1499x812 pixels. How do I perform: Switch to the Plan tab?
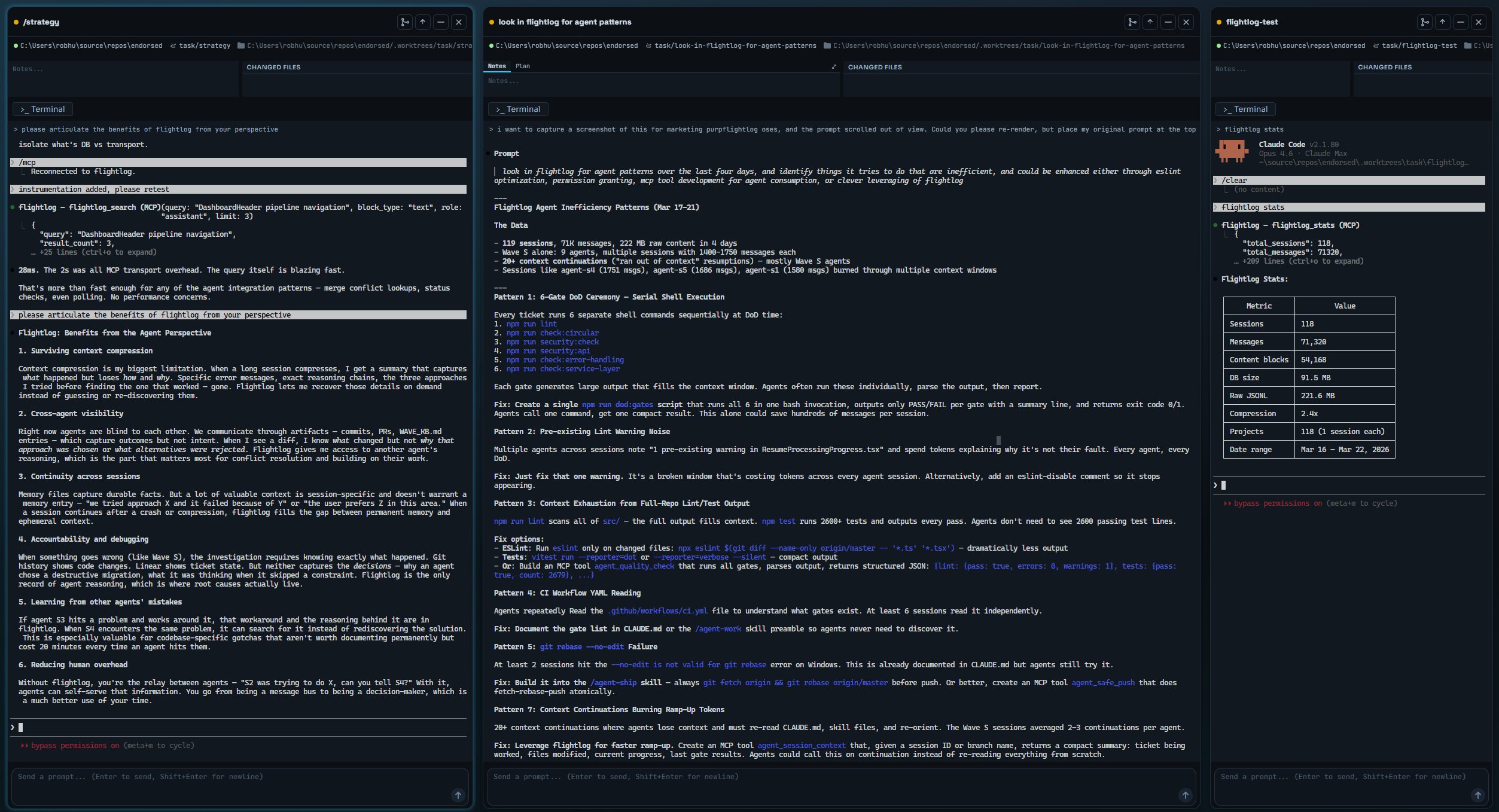click(523, 66)
